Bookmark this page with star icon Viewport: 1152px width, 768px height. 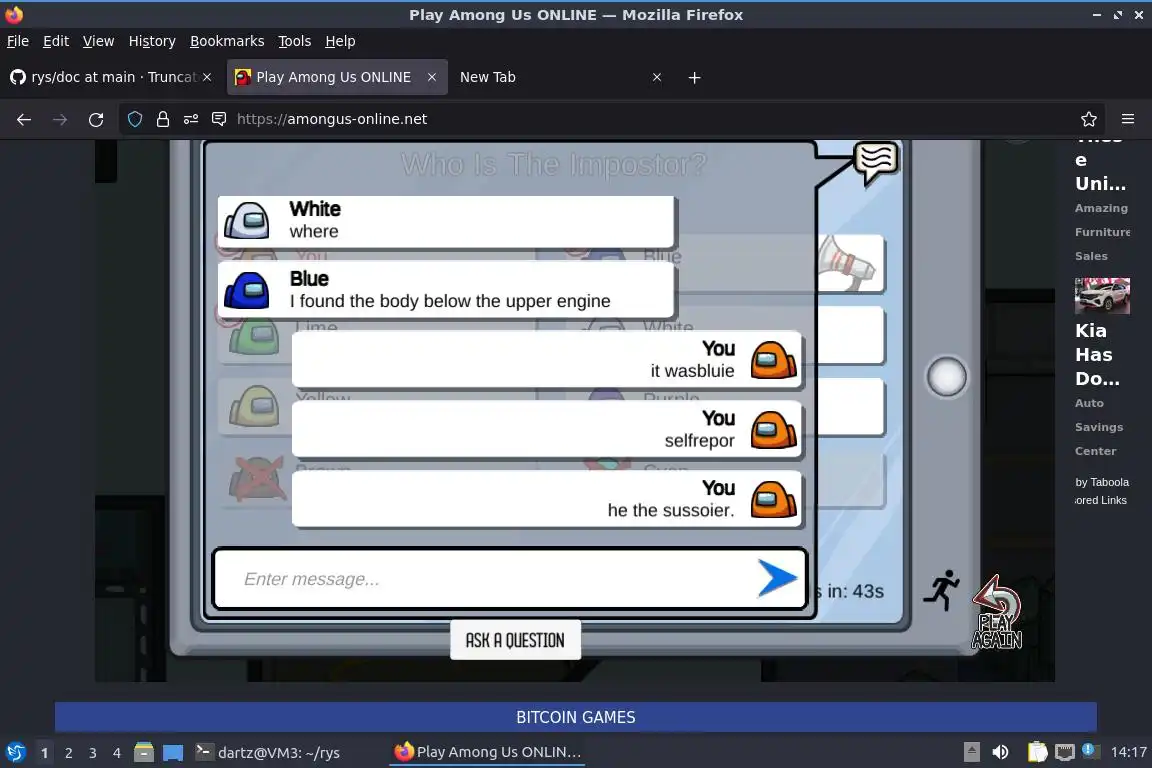coord(1089,119)
